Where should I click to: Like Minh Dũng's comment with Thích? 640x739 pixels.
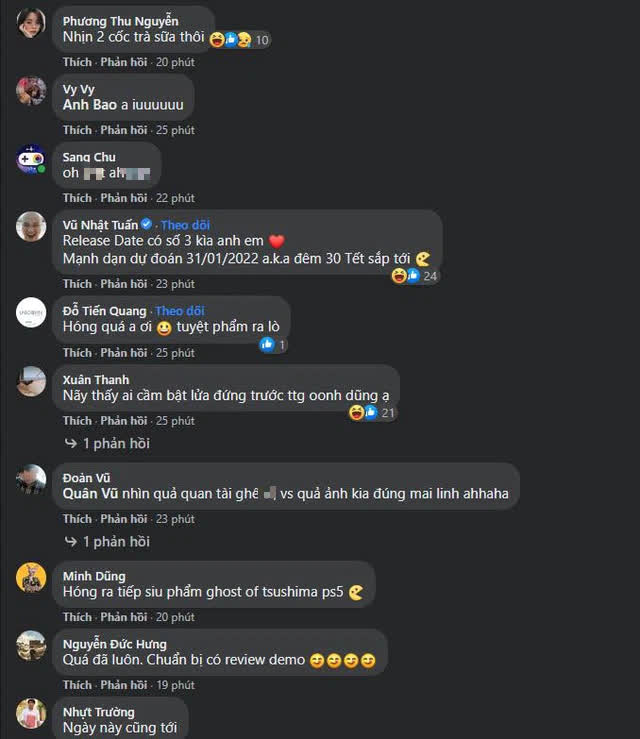point(77,617)
